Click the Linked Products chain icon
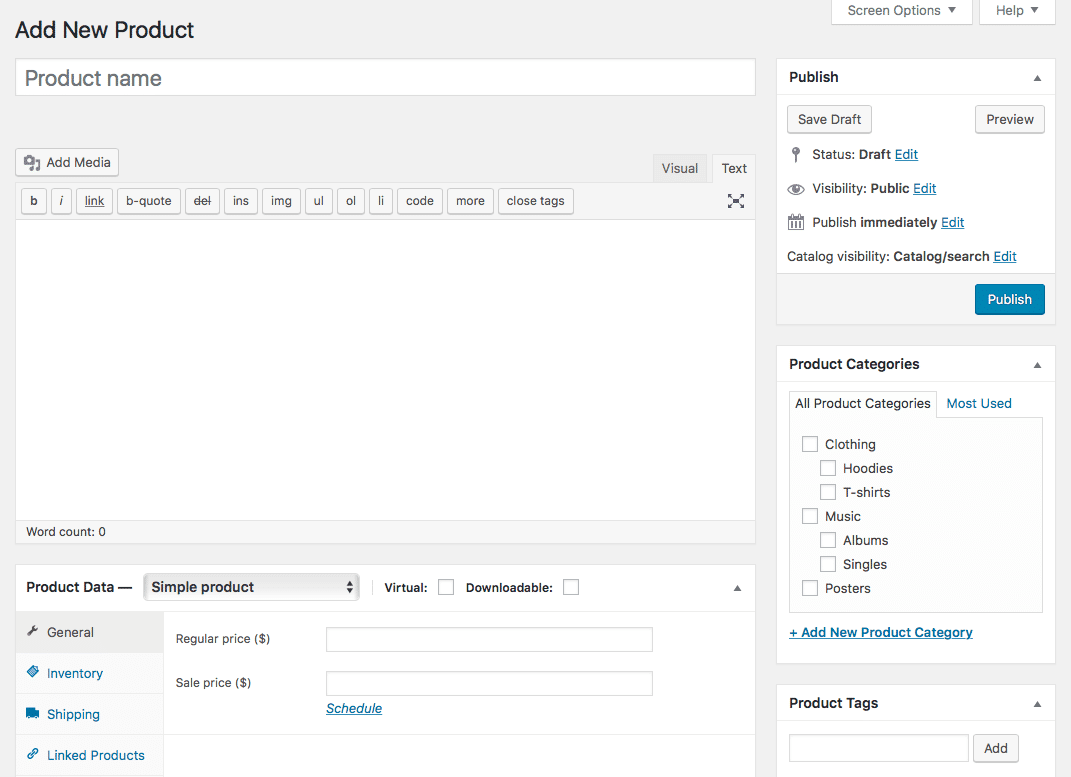Screen dimensions: 1071x777 tap(33, 754)
